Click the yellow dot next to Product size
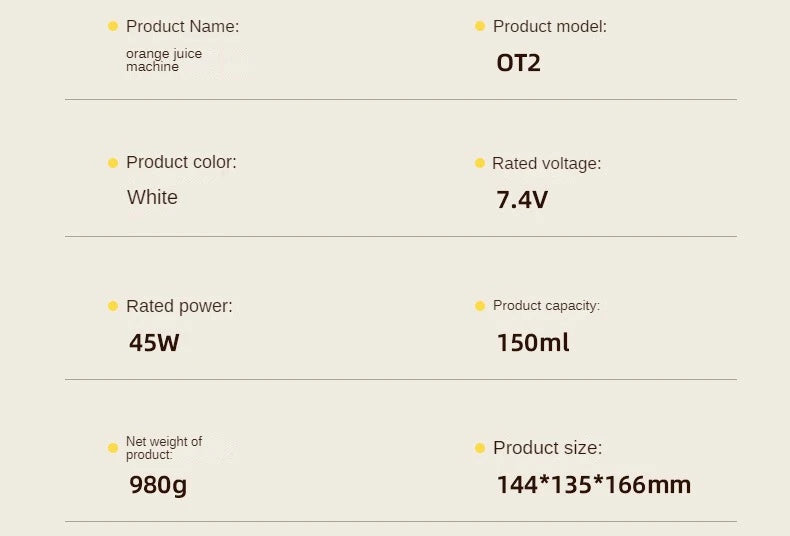Viewport: 790px width, 536px height. click(x=480, y=448)
